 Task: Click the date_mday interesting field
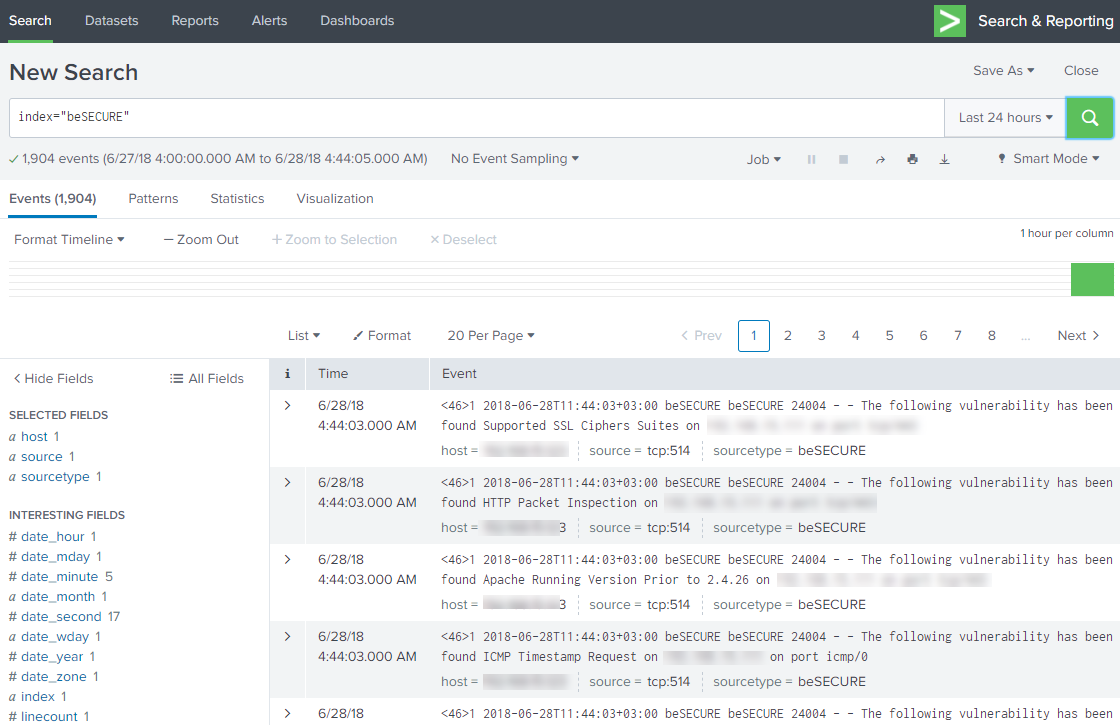pos(55,556)
